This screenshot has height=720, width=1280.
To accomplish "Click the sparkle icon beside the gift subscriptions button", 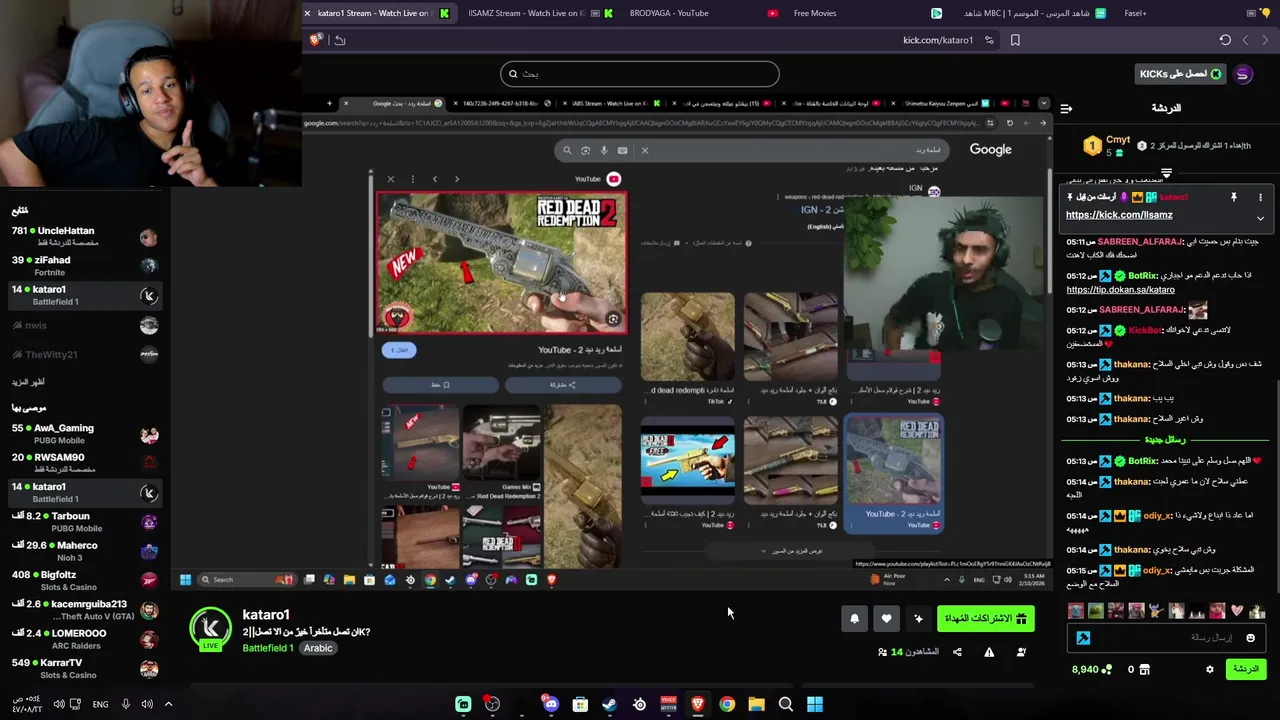I will click(x=918, y=619).
